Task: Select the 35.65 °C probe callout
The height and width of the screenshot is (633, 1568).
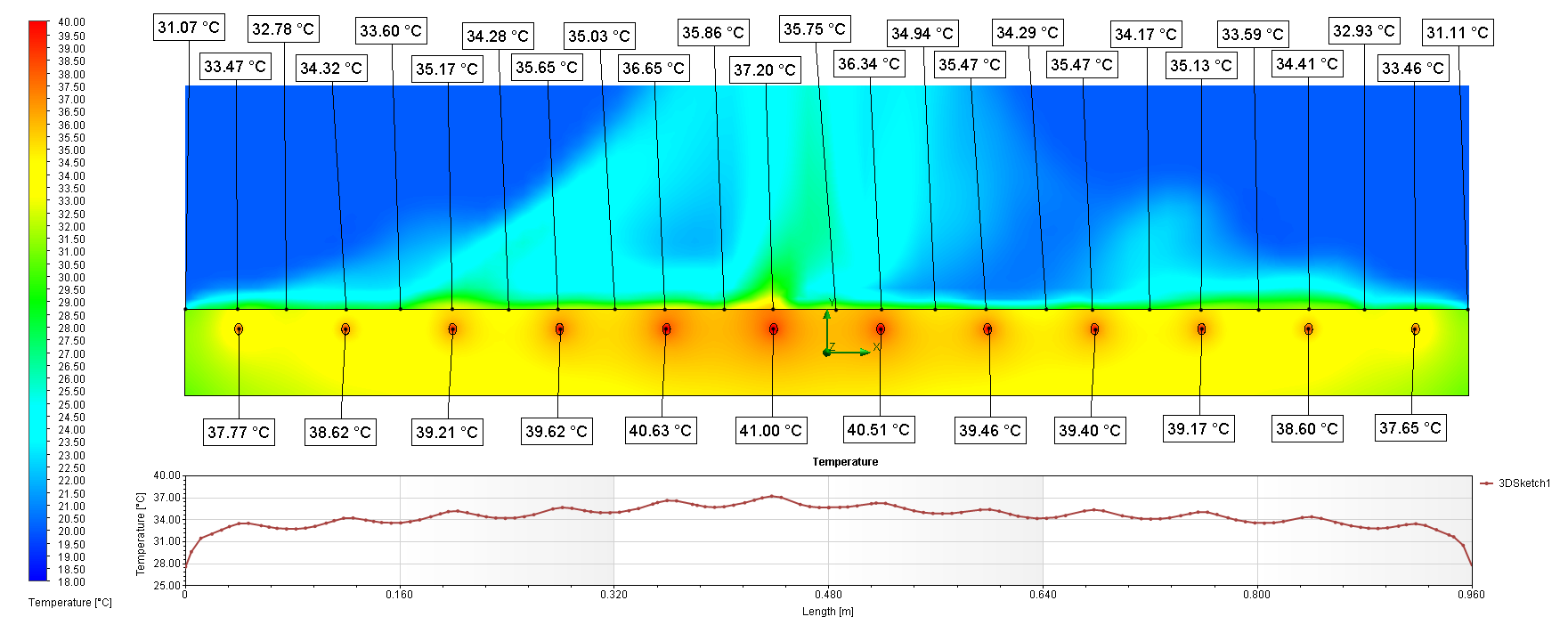Action: click(547, 67)
